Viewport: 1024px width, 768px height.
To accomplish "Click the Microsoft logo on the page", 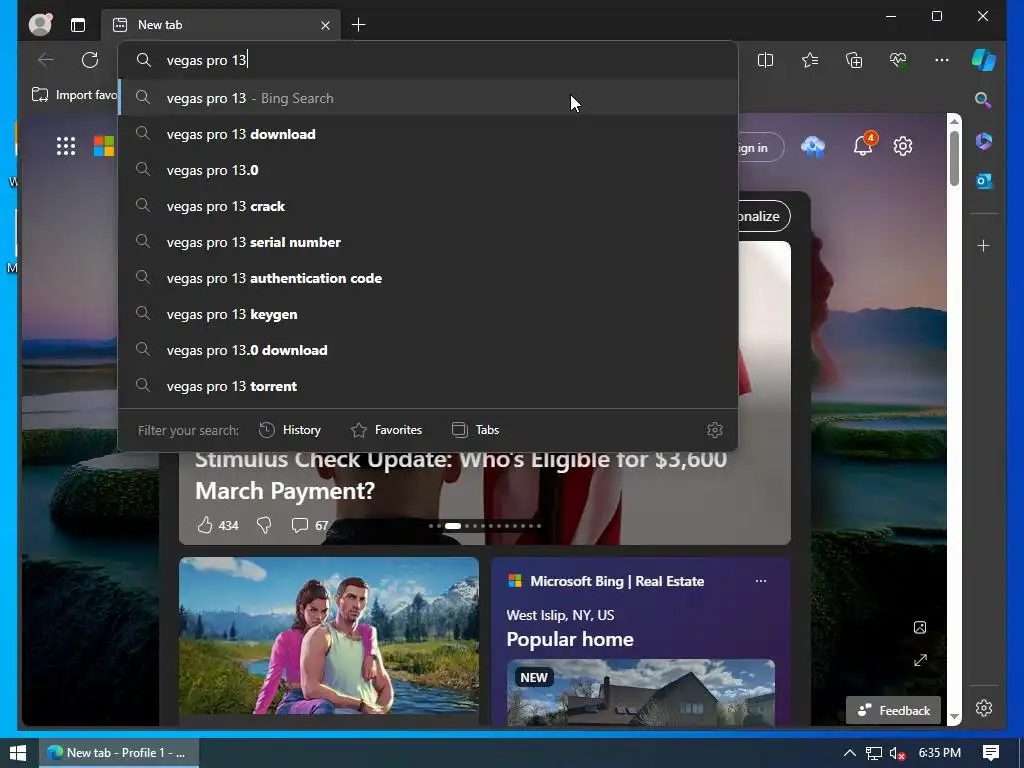I will click(x=103, y=146).
